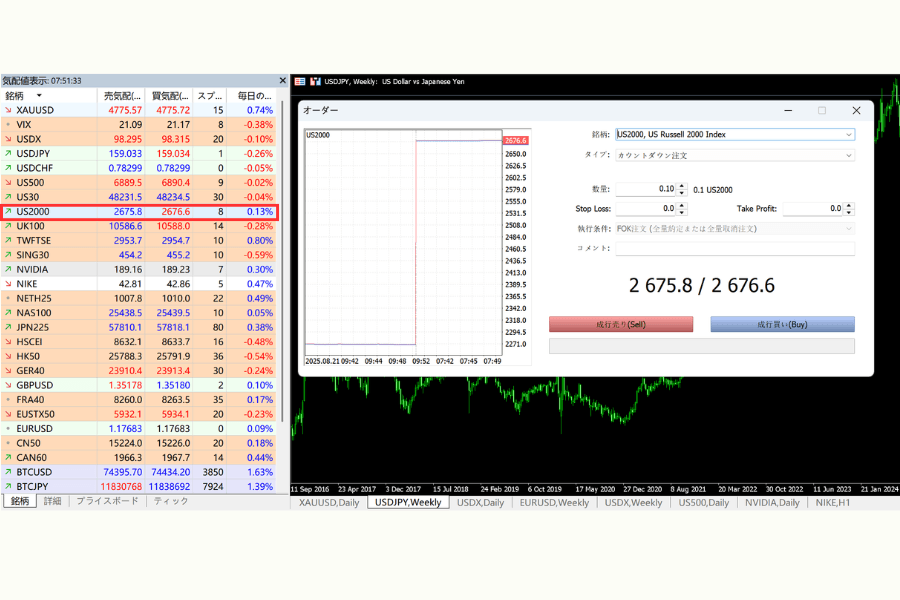The width and height of the screenshot is (900, 600).
Task: Expand the order type dropdown
Action: pyautogui.click(x=849, y=156)
